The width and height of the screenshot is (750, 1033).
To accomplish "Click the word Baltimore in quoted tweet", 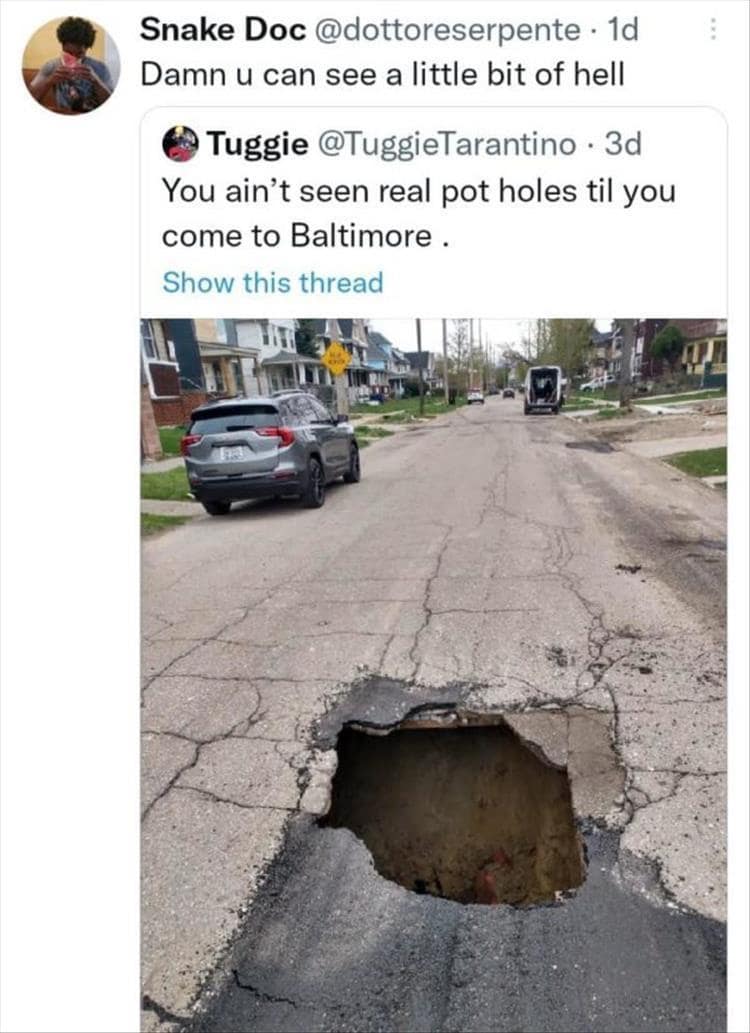I will pos(361,236).
